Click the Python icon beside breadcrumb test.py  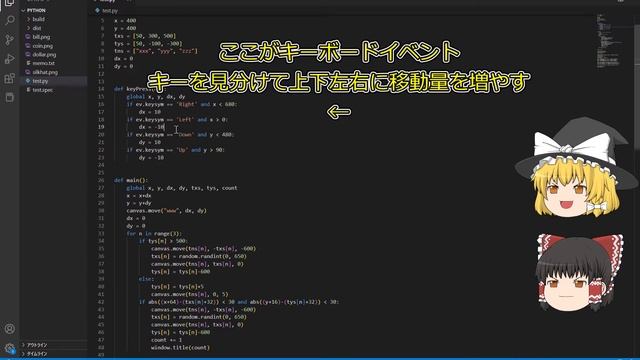(97, 11)
